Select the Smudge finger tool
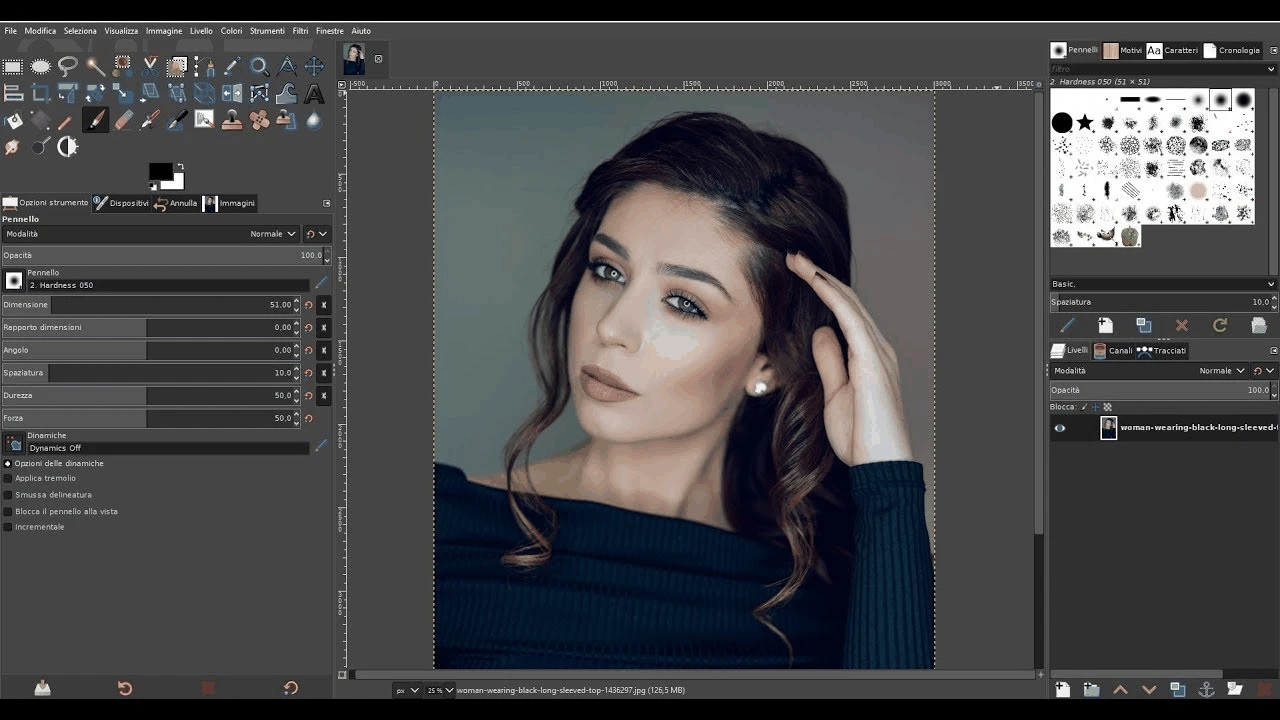1280x720 pixels. click(13, 148)
